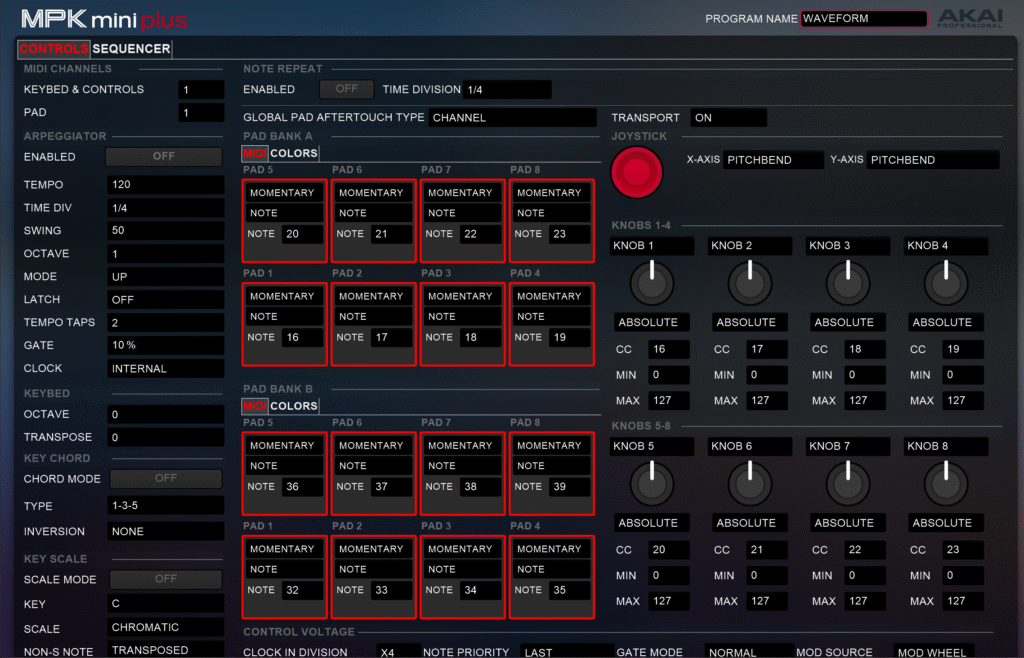Click Knob 2 CC value 17
Image resolution: width=1024 pixels, height=658 pixels.
click(x=767, y=349)
